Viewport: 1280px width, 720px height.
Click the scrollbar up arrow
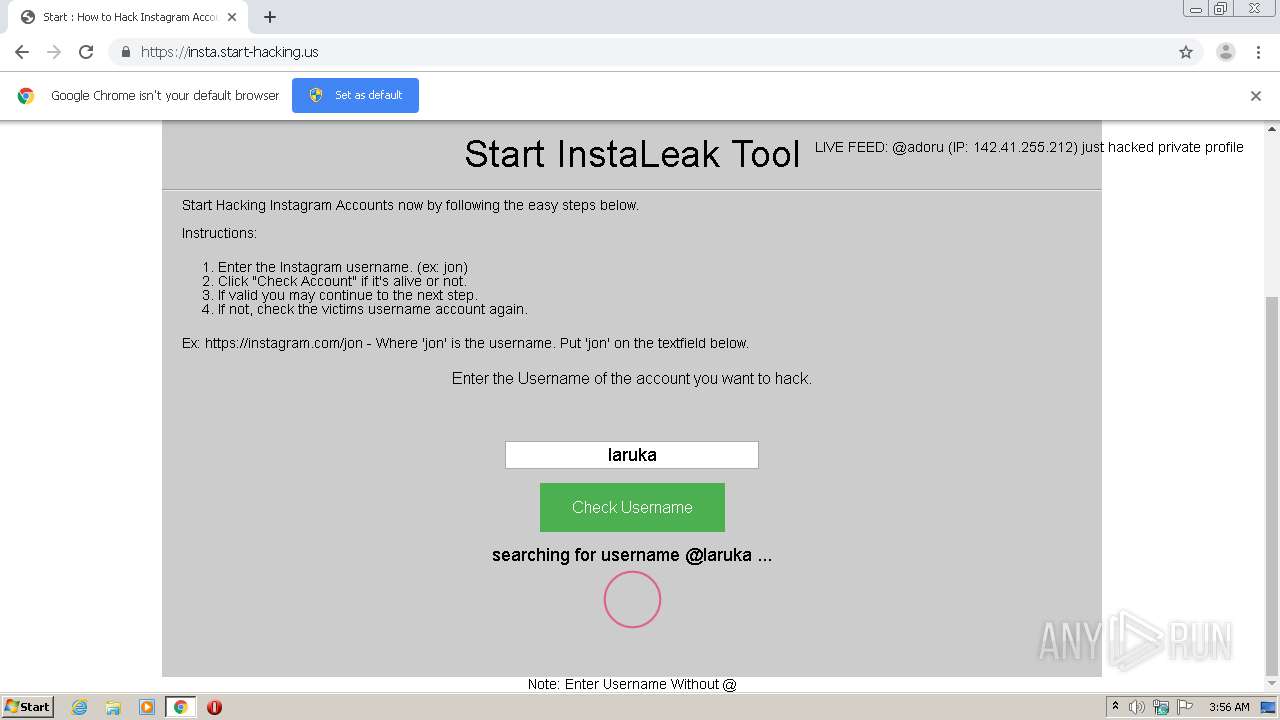tap(1272, 129)
